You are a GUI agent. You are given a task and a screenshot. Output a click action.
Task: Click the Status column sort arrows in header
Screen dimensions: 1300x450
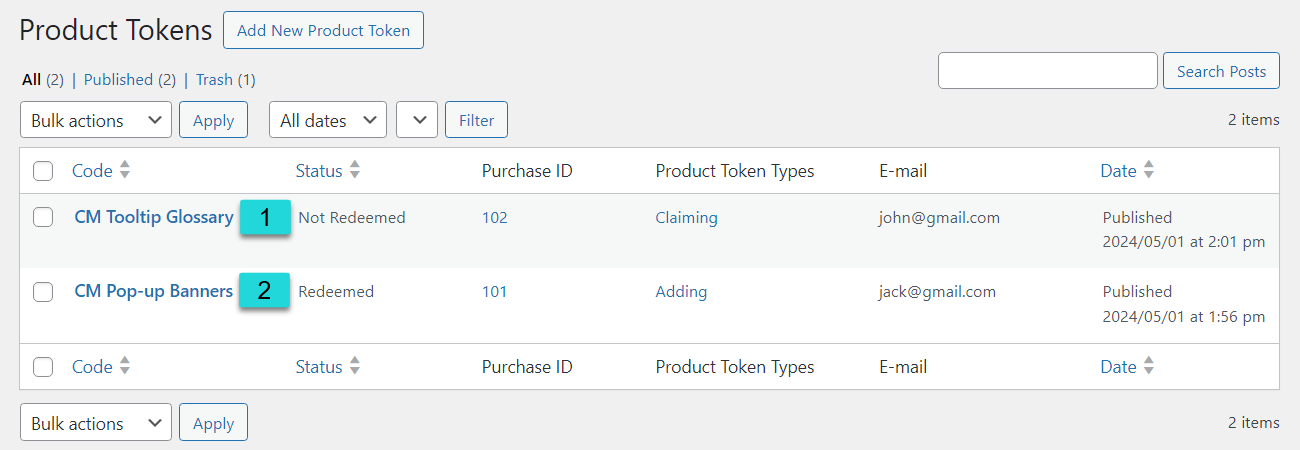(x=355, y=171)
